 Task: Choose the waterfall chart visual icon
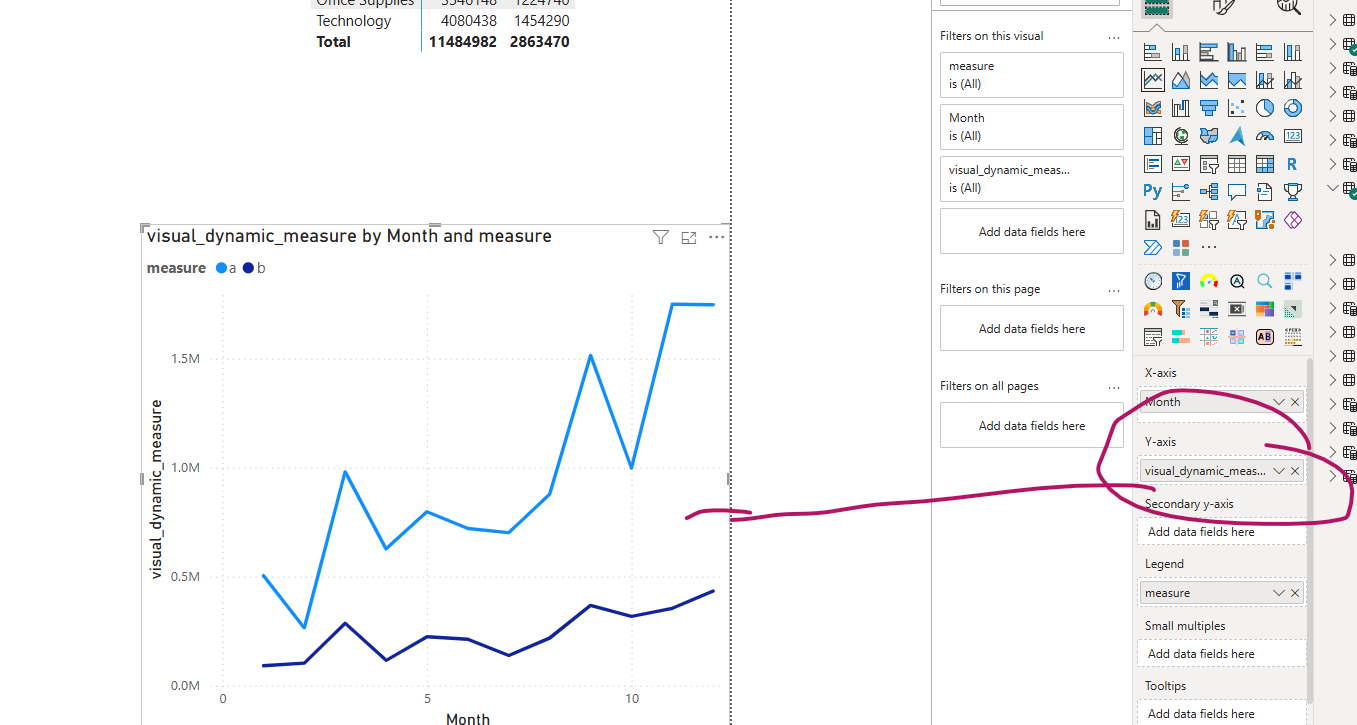(x=1181, y=108)
